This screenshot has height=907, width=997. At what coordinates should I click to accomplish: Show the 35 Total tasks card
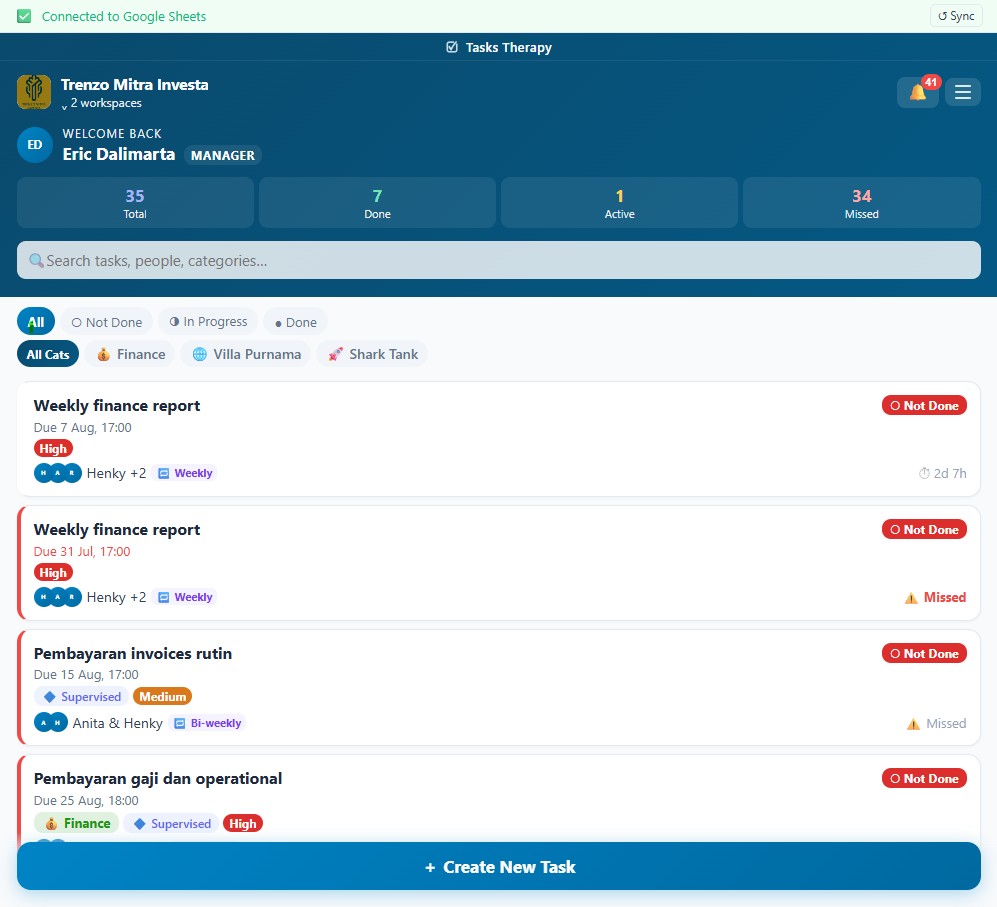pyautogui.click(x=135, y=203)
